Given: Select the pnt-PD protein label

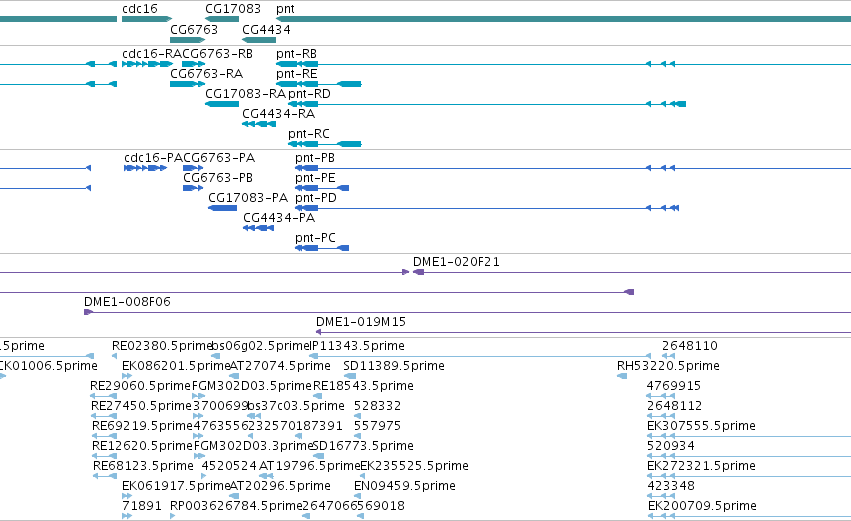Looking at the screenshot, I should click(316, 198).
